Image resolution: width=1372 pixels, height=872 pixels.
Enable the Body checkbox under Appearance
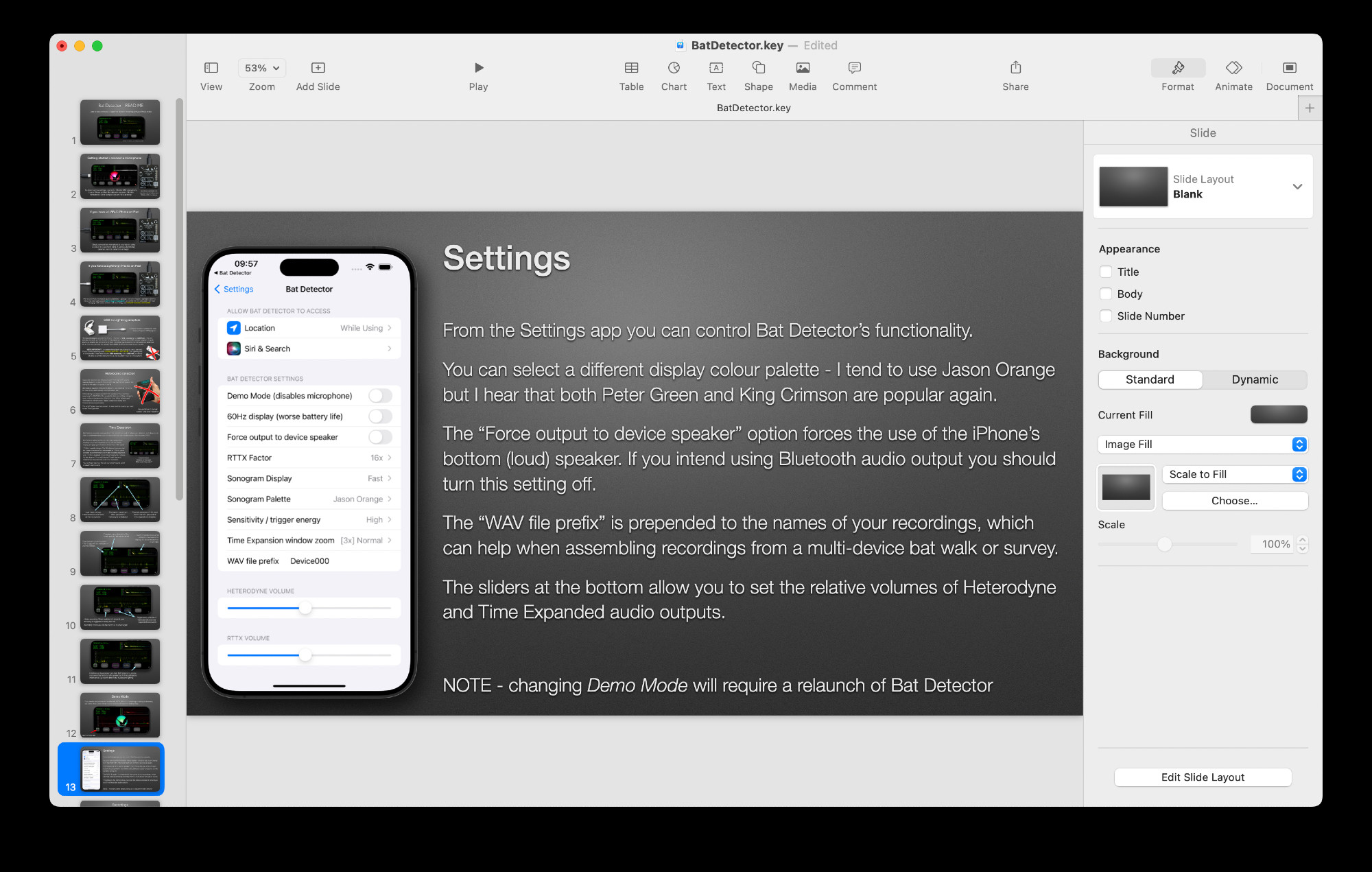[x=1106, y=294]
